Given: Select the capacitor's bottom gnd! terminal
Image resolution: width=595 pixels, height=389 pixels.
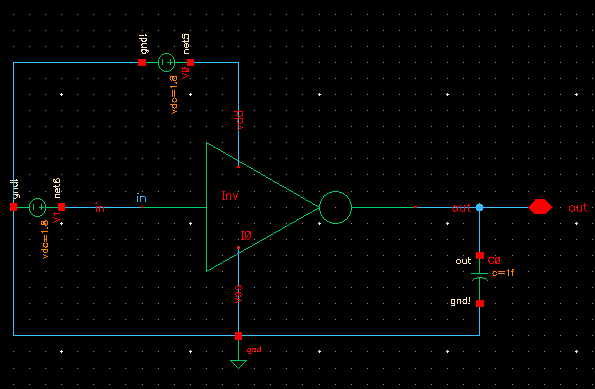Looking at the screenshot, I should pos(480,304).
